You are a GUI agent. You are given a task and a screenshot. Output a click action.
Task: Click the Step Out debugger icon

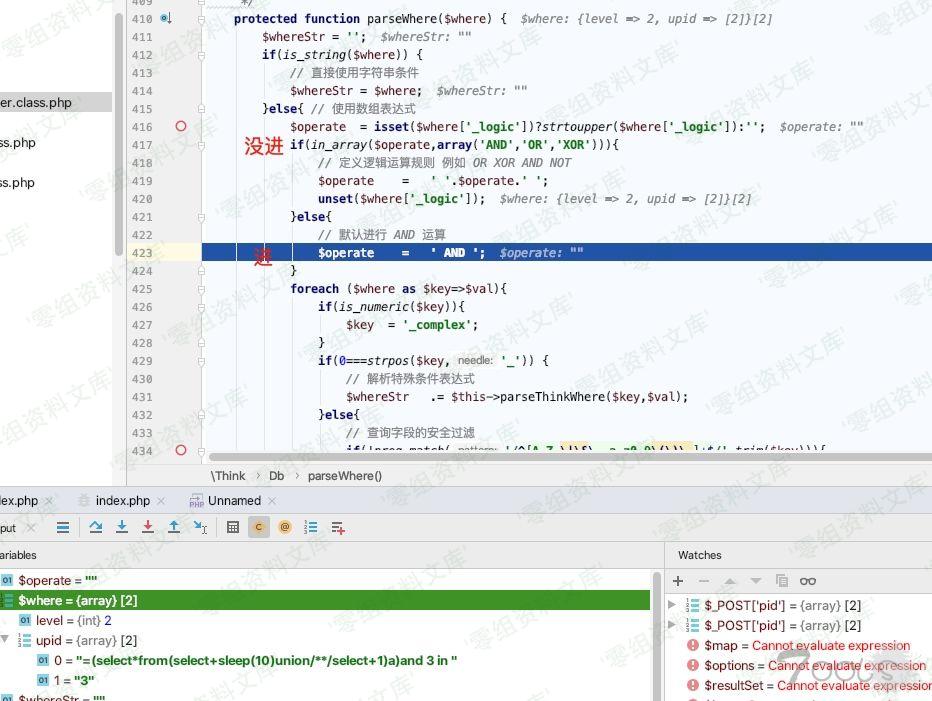coord(174,527)
